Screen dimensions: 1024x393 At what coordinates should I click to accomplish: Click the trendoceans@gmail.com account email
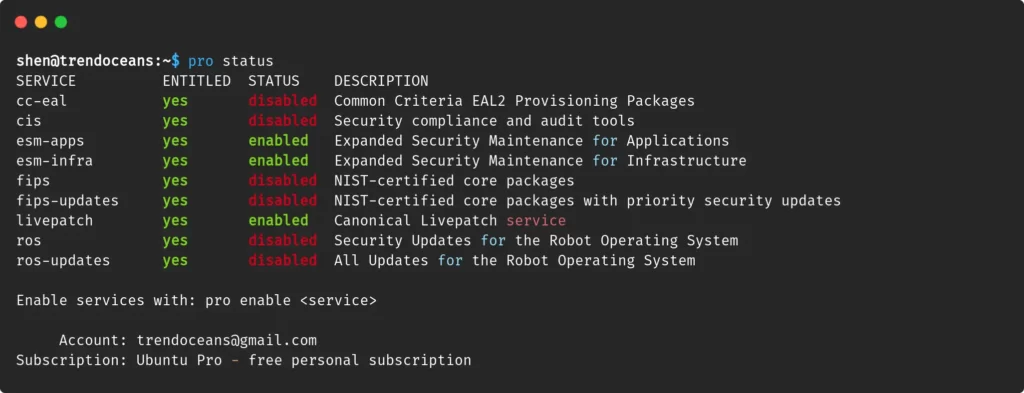(227, 340)
